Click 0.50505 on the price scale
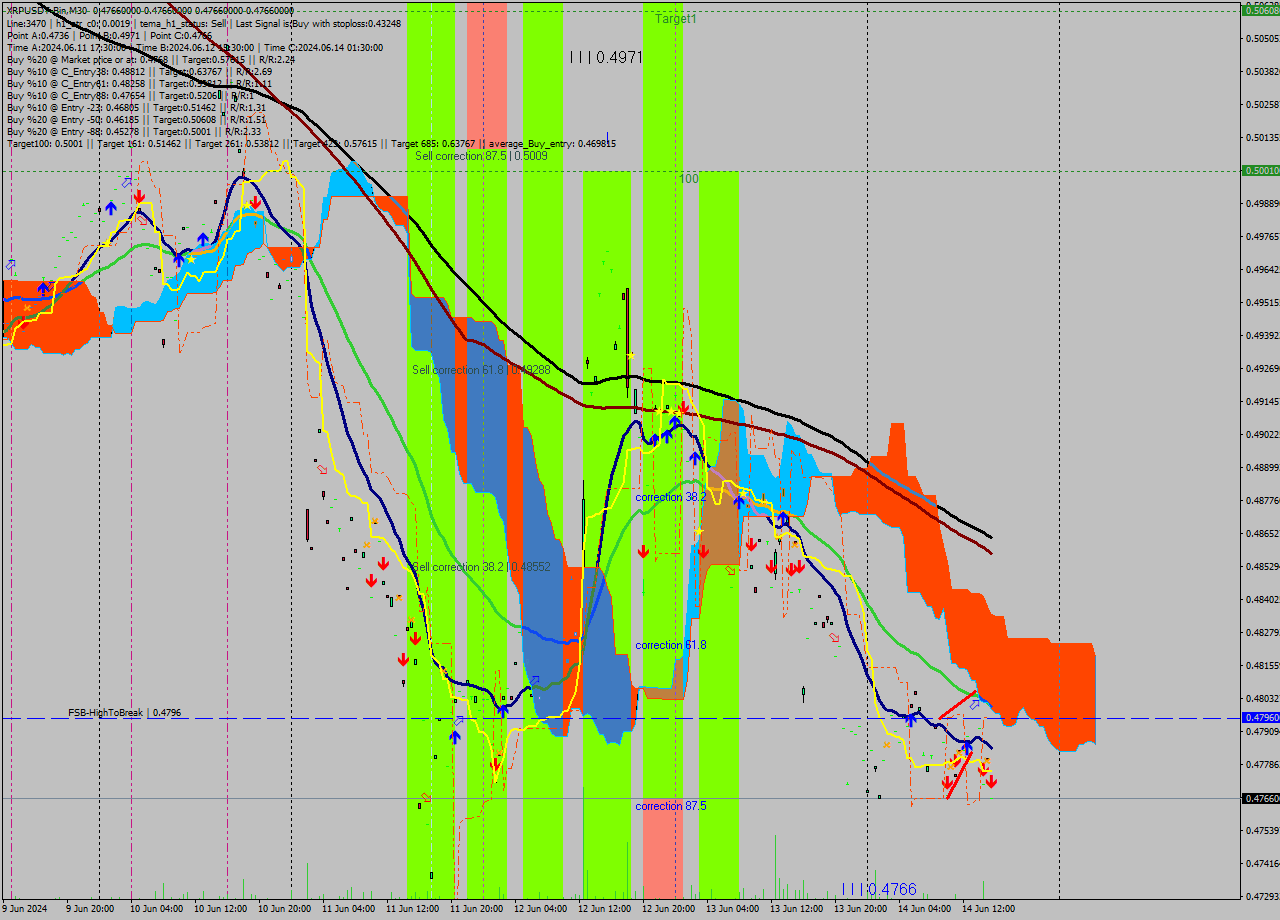The width and height of the screenshot is (1280, 920). click(x=1262, y=39)
